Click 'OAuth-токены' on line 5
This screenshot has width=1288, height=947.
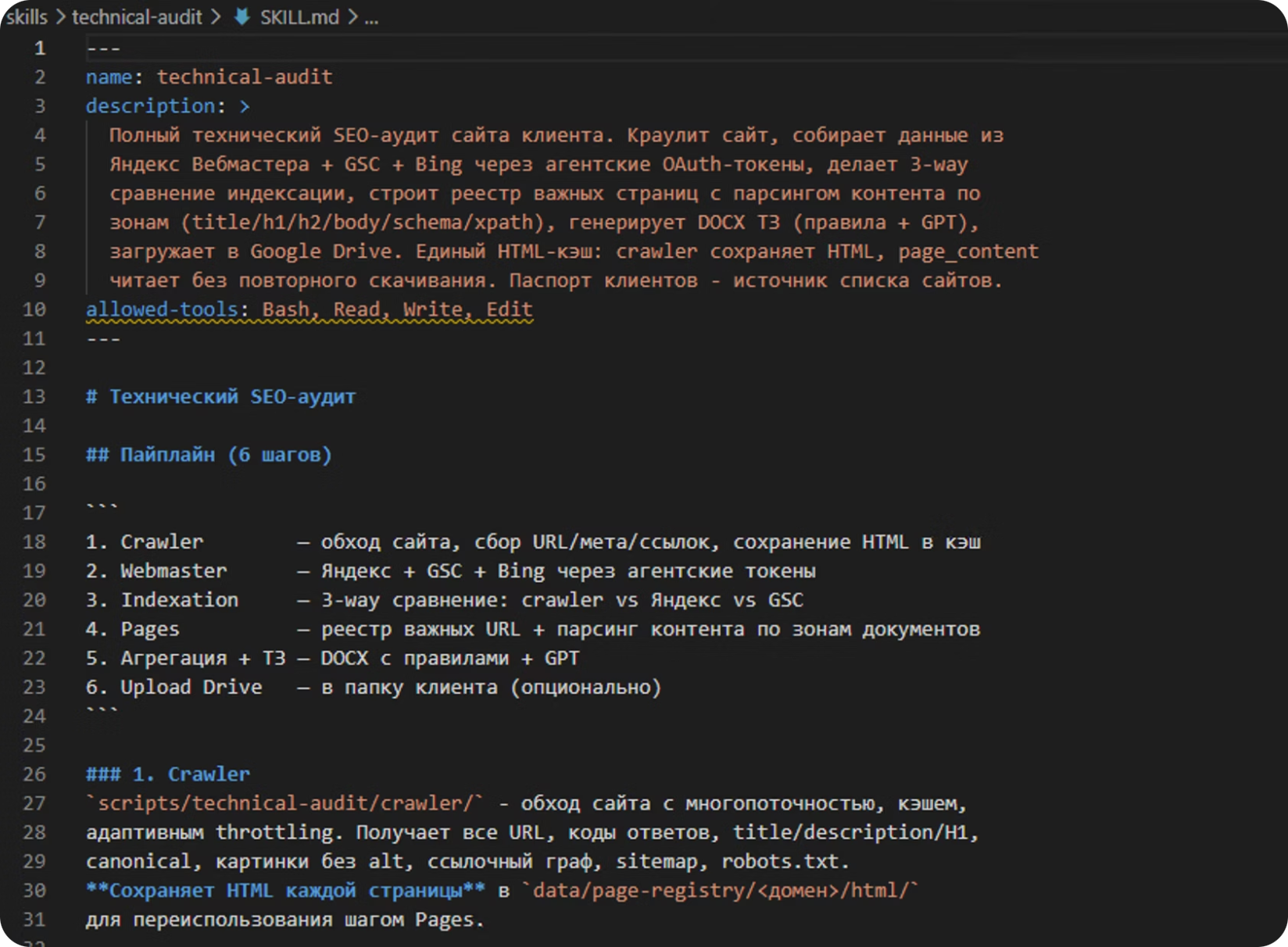tap(733, 164)
